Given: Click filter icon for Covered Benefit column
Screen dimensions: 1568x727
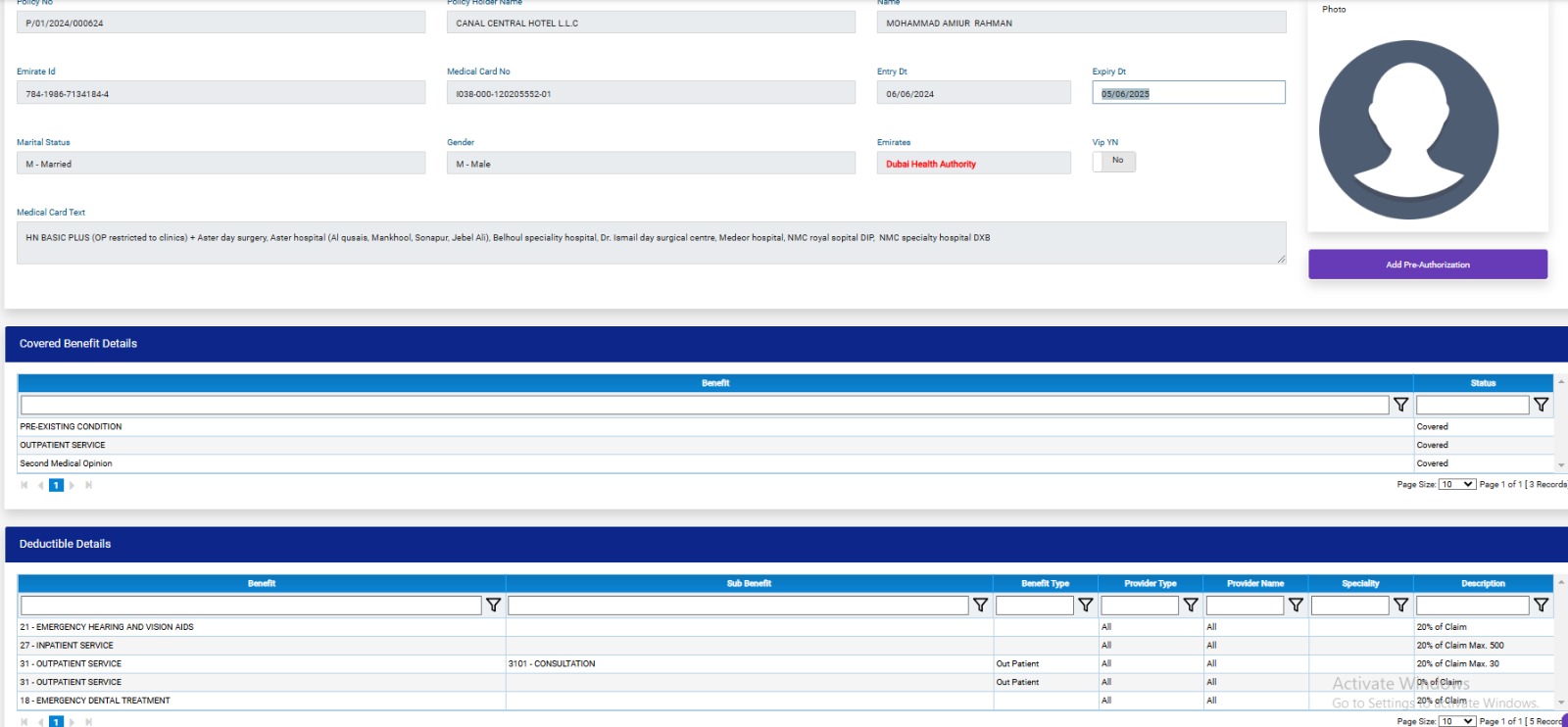Looking at the screenshot, I should 1400,405.
